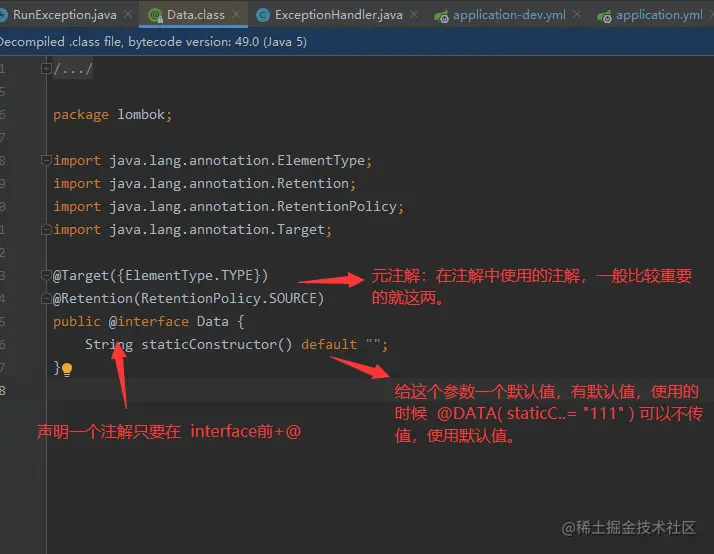The height and width of the screenshot is (554, 714).
Task: Click the 'Data' interface name
Action: point(213,321)
